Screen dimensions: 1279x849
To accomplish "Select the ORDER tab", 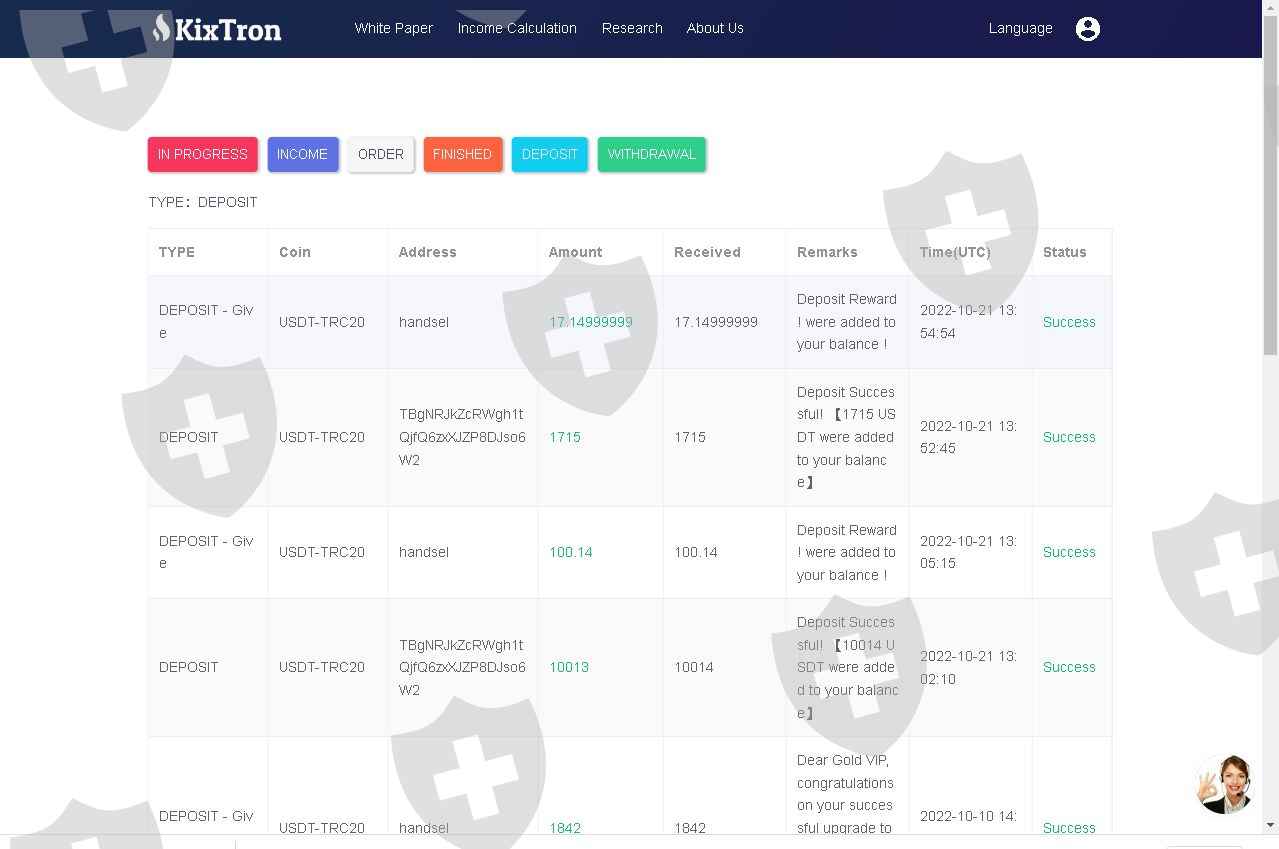I will pos(381,154).
